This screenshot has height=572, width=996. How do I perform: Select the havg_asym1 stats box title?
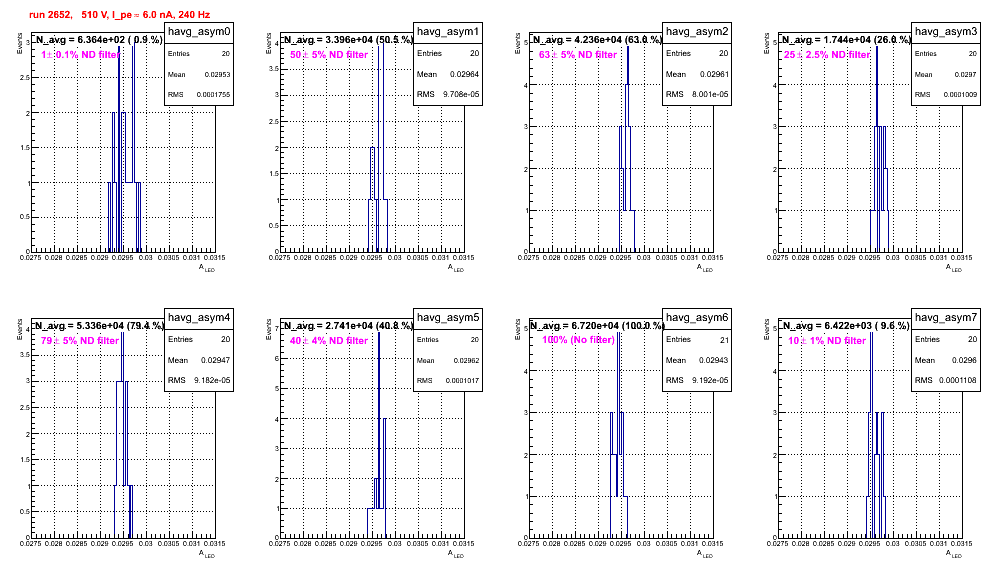click(448, 31)
